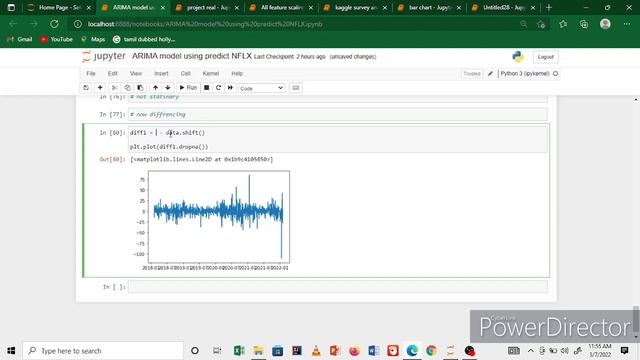Viewport: 640px width, 360px height.
Task: Insert a new cell below
Action: click(x=100, y=88)
